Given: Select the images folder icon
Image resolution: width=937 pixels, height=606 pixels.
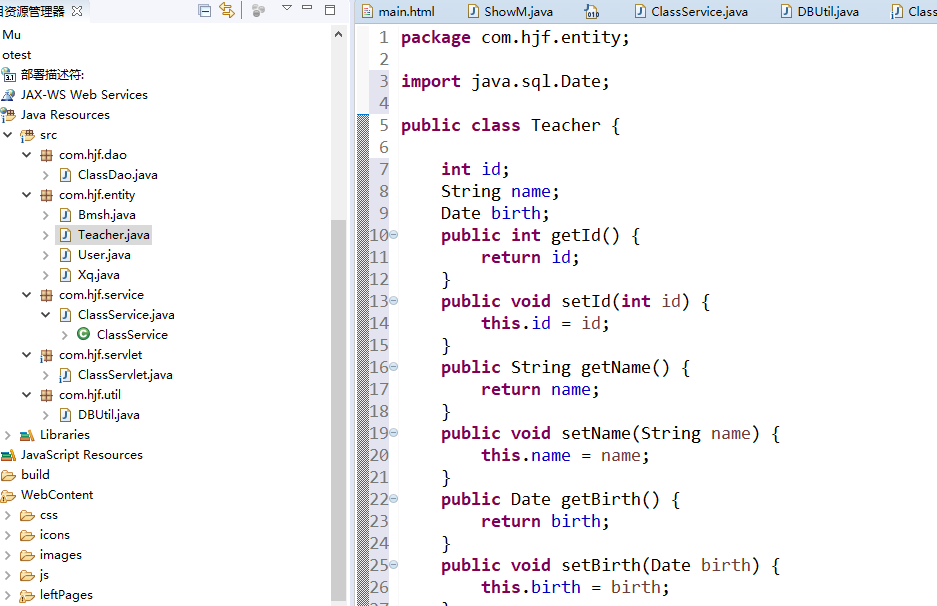Looking at the screenshot, I should [x=27, y=555].
